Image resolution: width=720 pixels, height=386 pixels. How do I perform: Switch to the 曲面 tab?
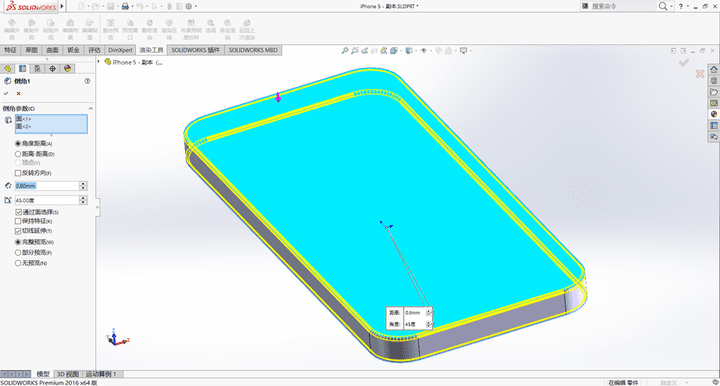(x=52, y=50)
